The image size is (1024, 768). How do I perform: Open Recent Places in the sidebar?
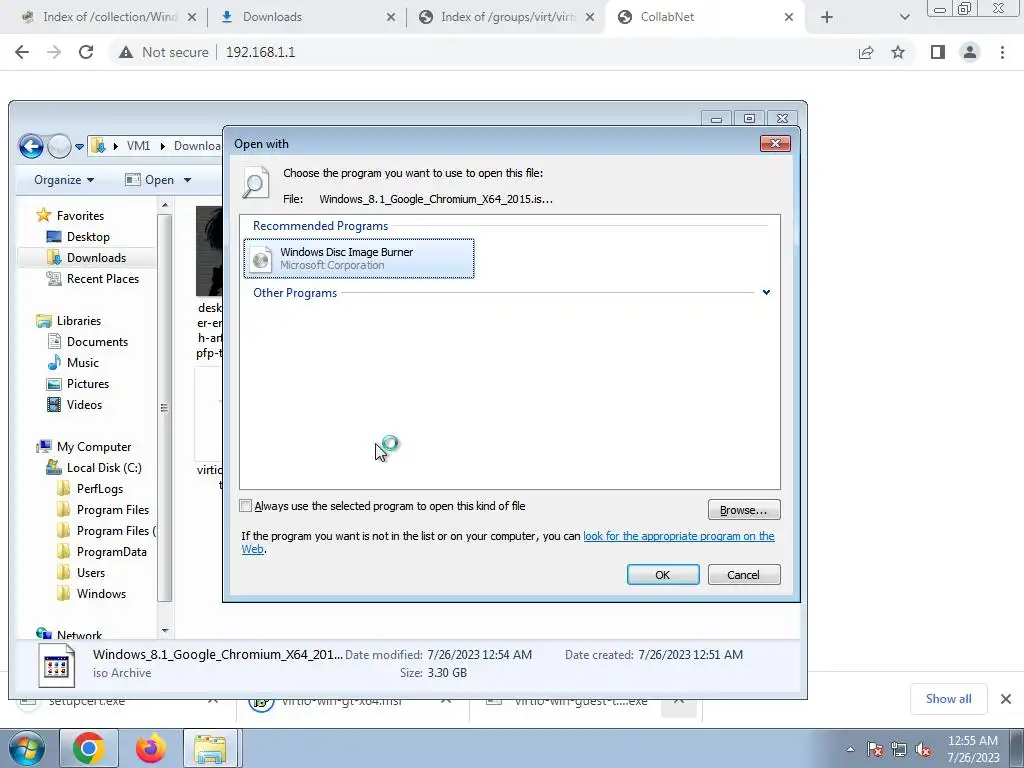pos(103,278)
